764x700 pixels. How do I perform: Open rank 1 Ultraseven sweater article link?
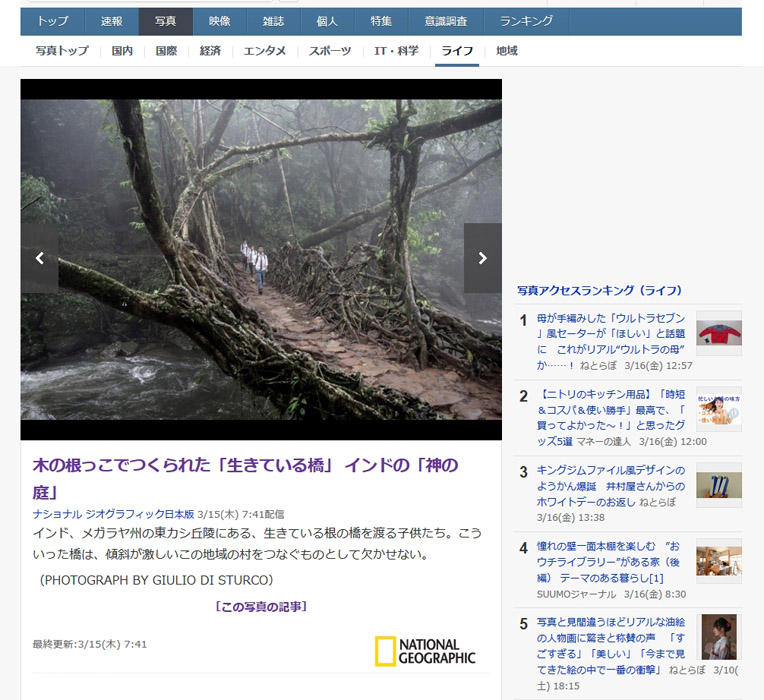pos(610,334)
